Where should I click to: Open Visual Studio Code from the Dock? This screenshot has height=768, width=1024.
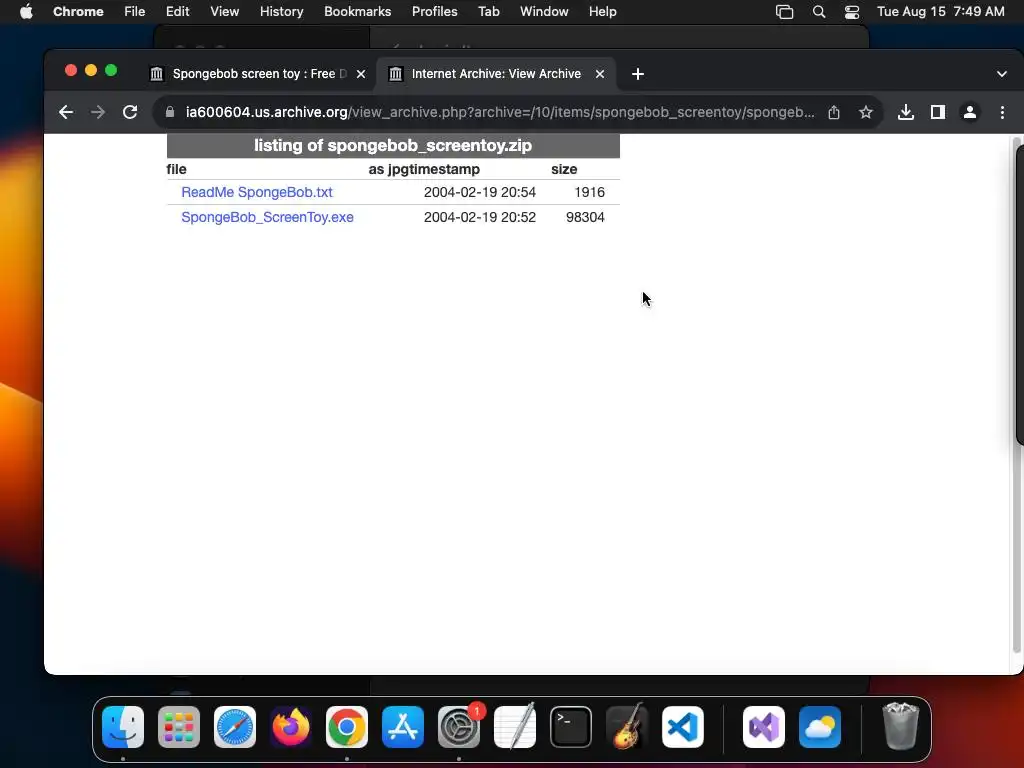[x=683, y=727]
